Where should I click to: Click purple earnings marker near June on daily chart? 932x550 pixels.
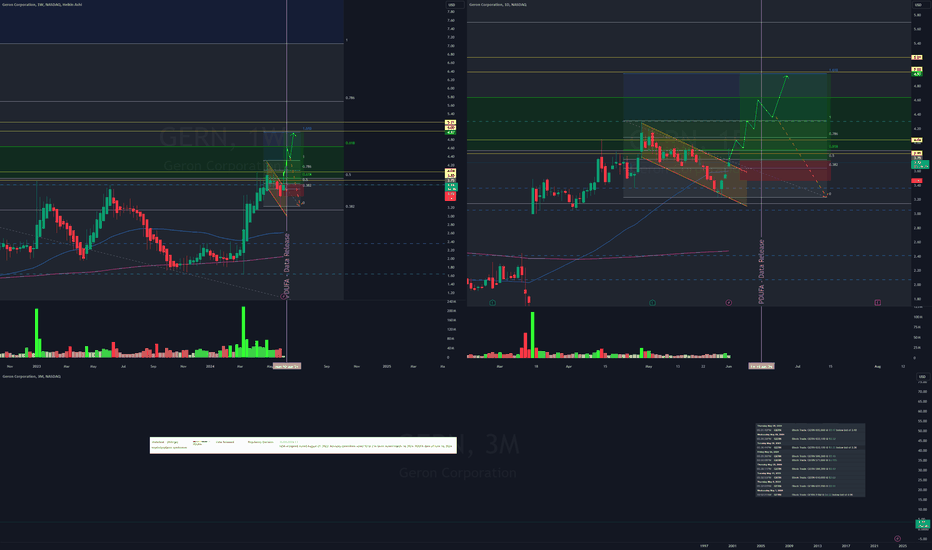[729, 303]
